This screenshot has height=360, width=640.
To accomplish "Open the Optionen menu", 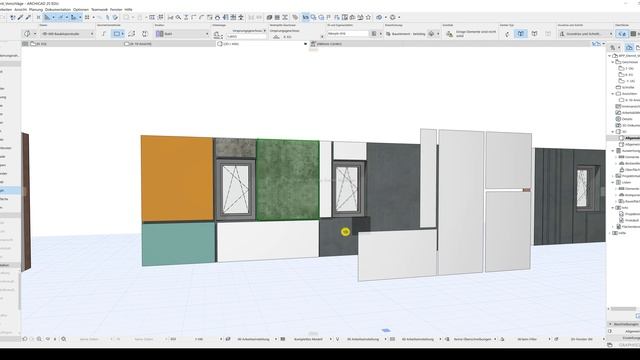I will [81, 9].
